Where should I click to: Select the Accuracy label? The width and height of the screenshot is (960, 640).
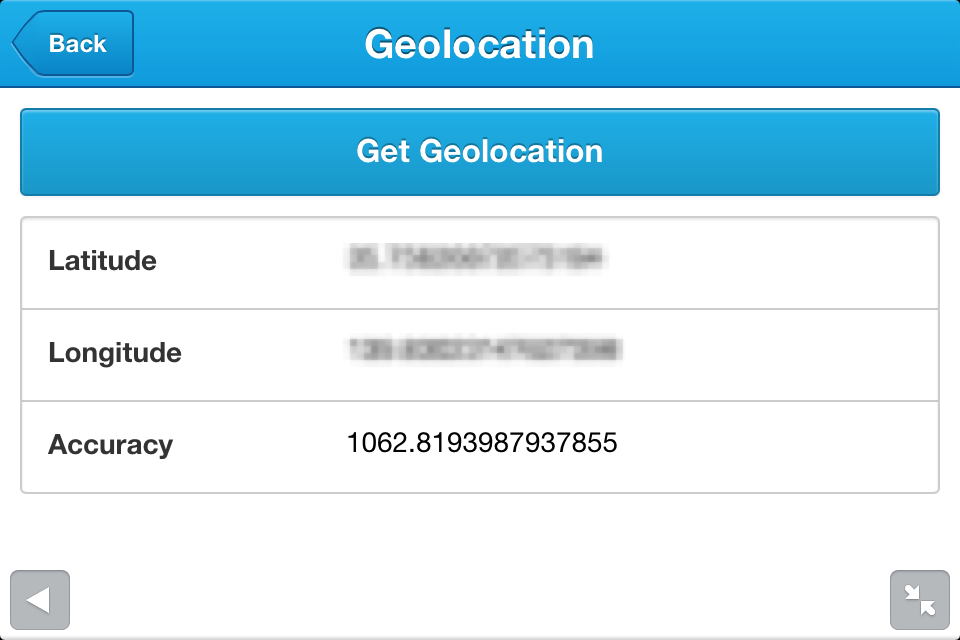(110, 445)
